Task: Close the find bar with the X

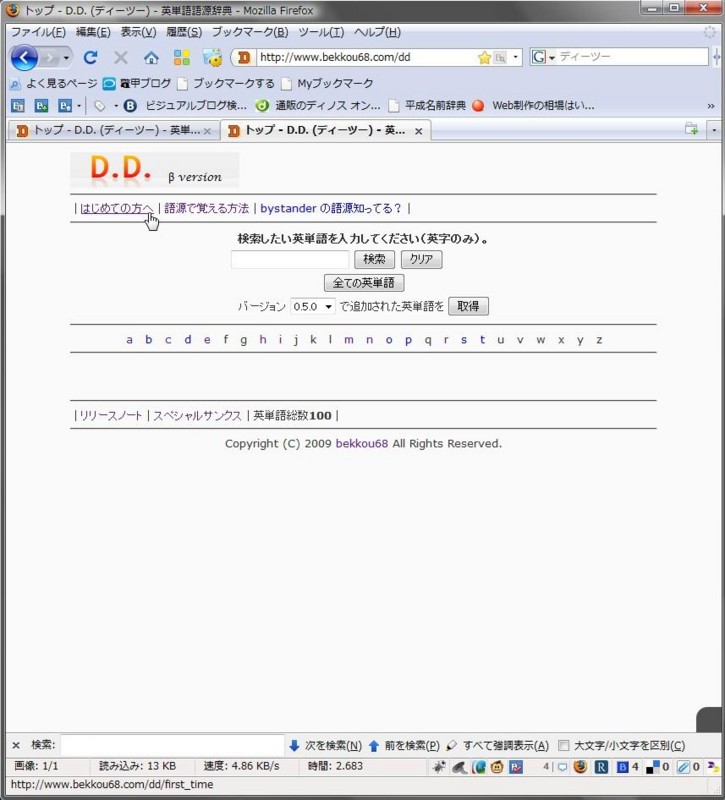Action: point(16,745)
